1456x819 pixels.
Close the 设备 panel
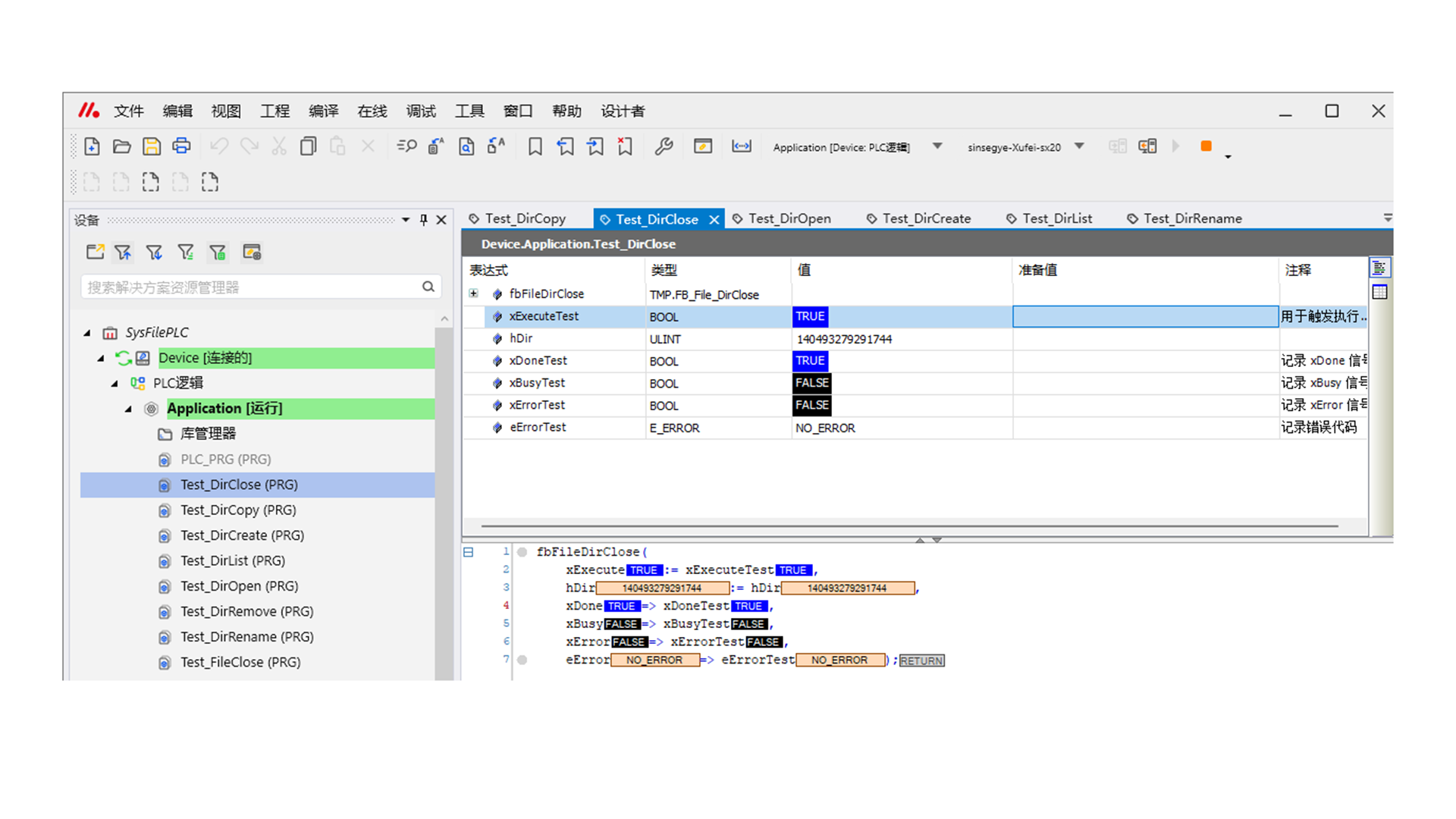point(441,220)
